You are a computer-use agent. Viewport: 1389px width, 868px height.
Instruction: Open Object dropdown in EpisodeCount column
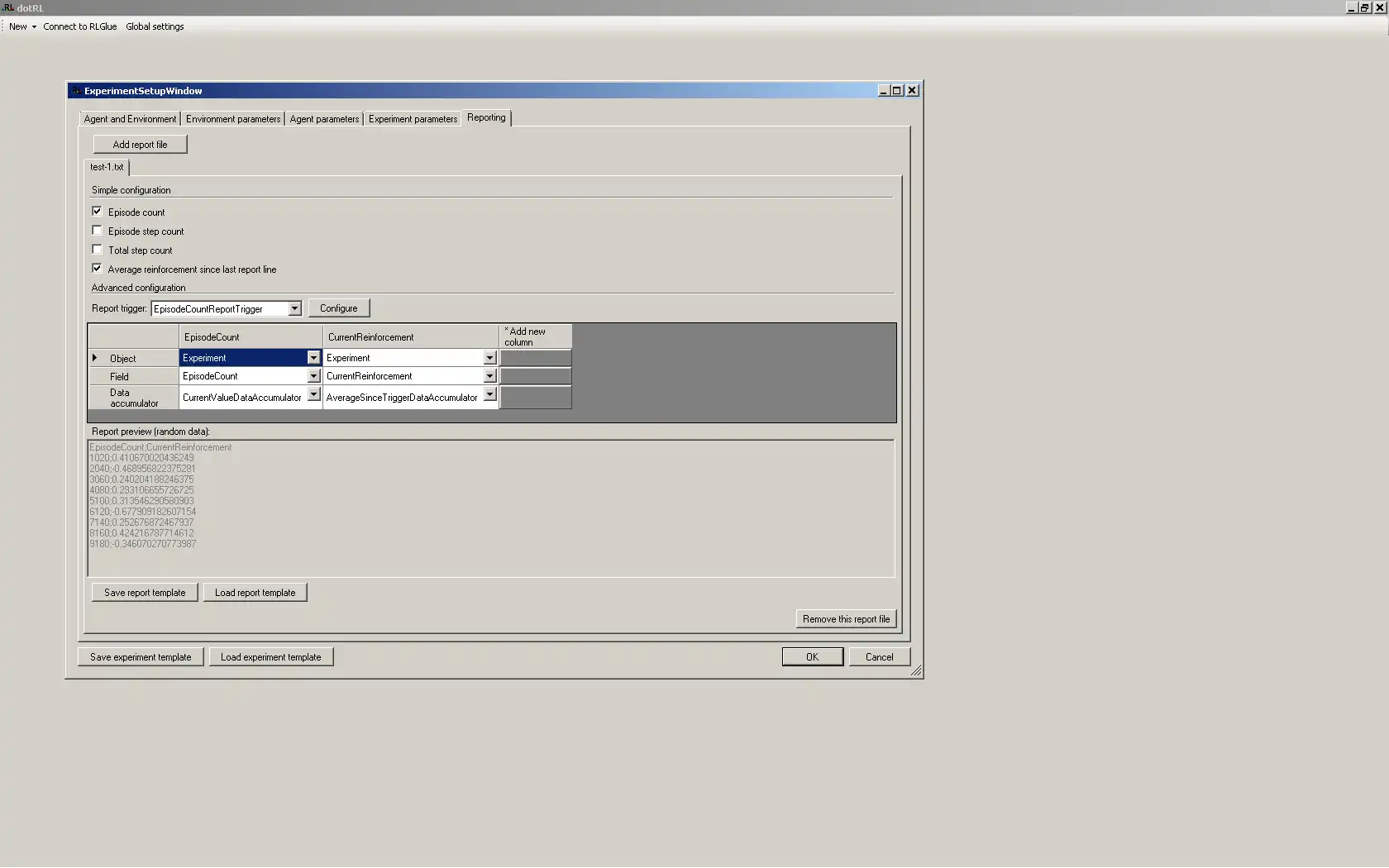pos(313,358)
